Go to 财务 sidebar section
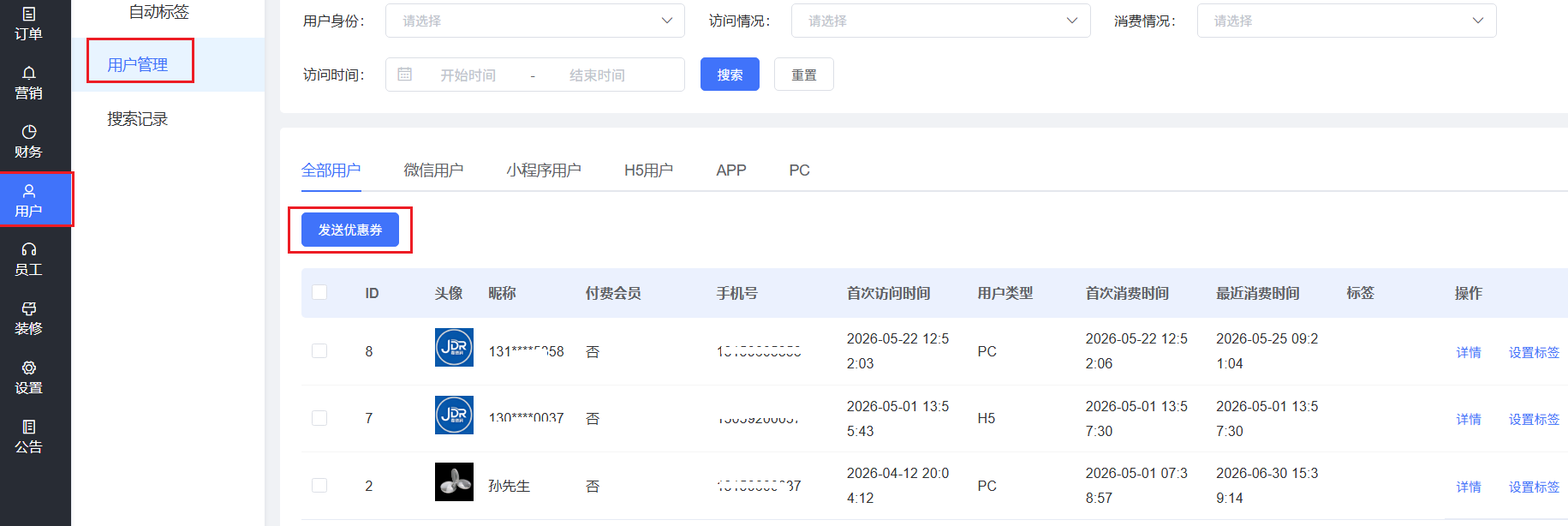The width and height of the screenshot is (1568, 526). click(28, 141)
